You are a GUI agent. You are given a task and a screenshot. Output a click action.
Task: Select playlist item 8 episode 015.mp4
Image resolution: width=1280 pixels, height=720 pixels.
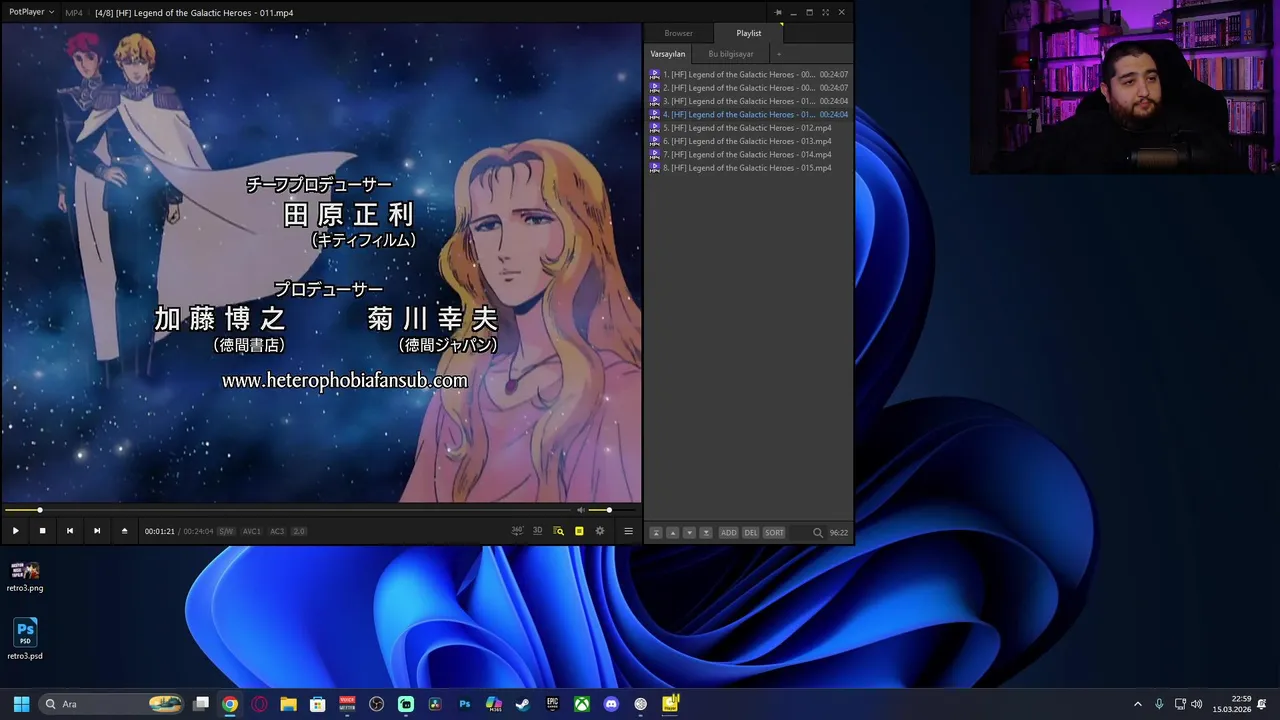click(749, 168)
